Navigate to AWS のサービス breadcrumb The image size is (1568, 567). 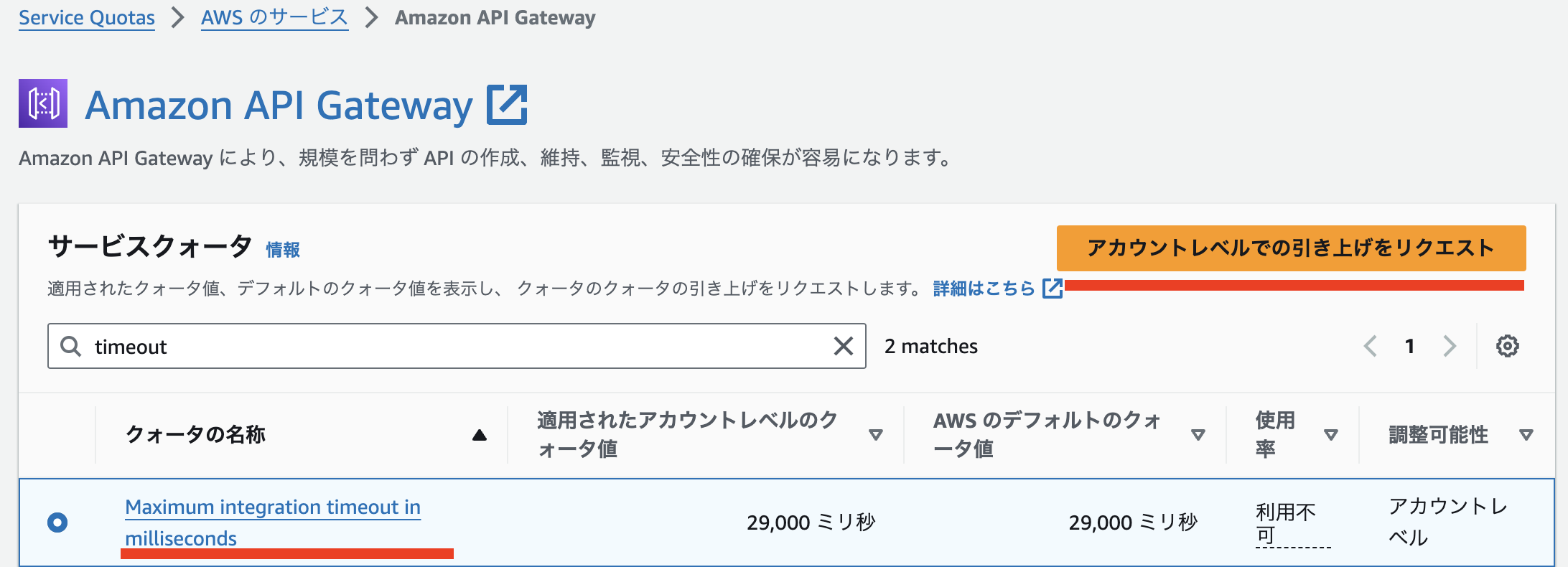(274, 18)
